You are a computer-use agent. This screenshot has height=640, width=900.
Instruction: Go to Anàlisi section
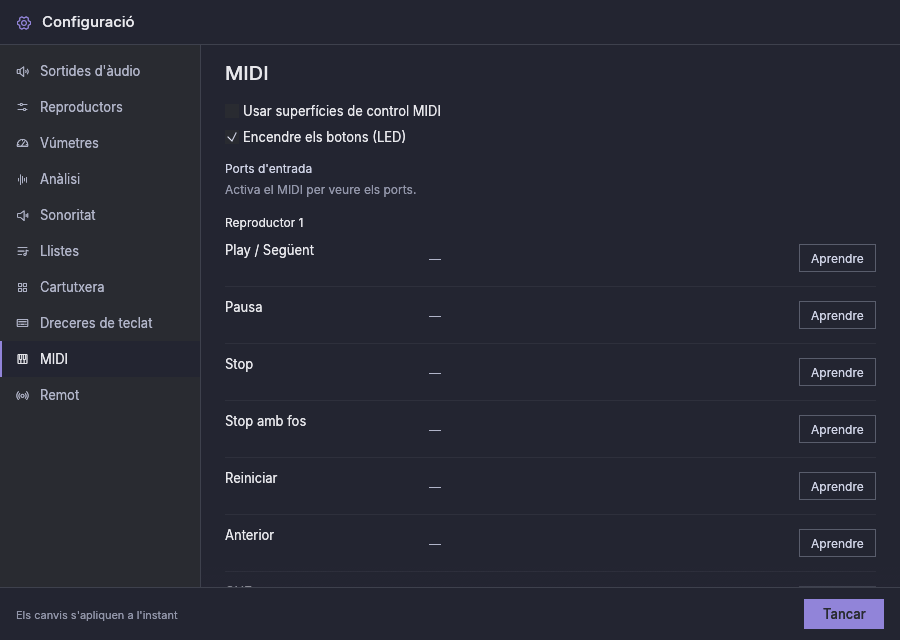(x=100, y=180)
